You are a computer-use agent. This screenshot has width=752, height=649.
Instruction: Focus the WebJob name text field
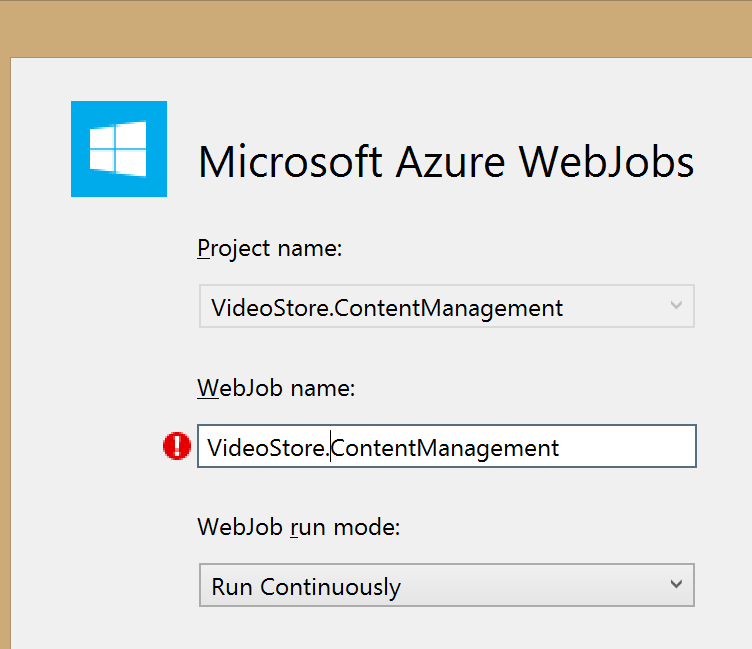pos(446,446)
